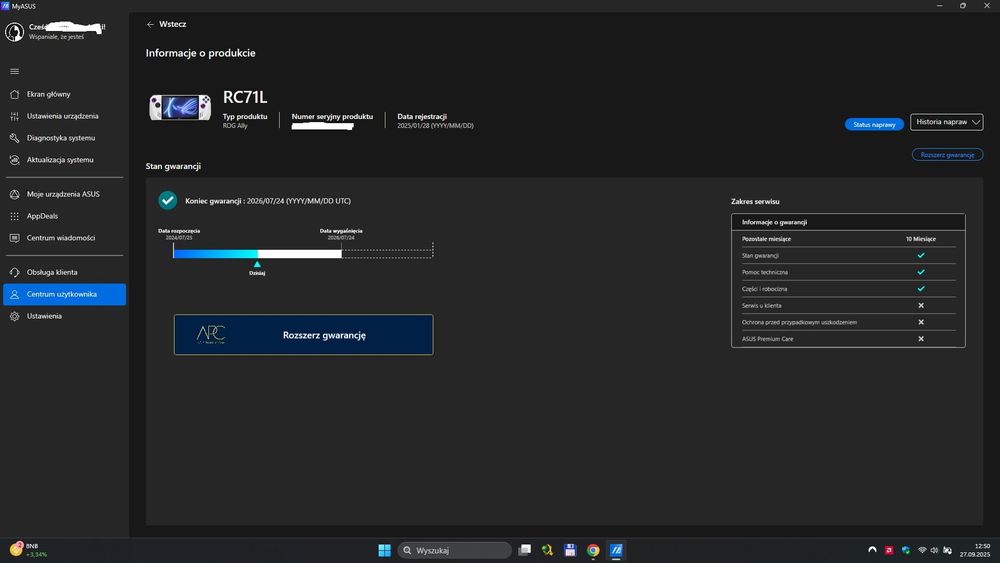Screen dimensions: 1000x563
Task: Click the Numer seryjny produktu label
Action: (332, 117)
